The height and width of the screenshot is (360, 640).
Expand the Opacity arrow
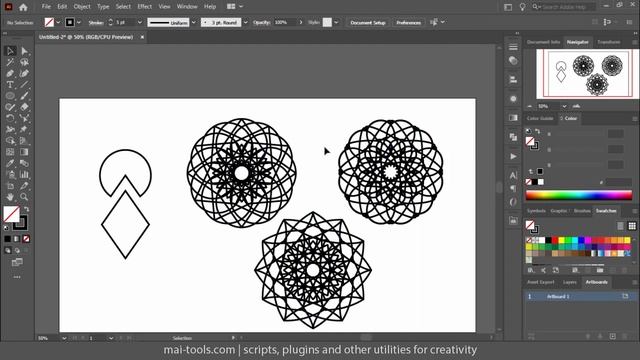tap(301, 22)
